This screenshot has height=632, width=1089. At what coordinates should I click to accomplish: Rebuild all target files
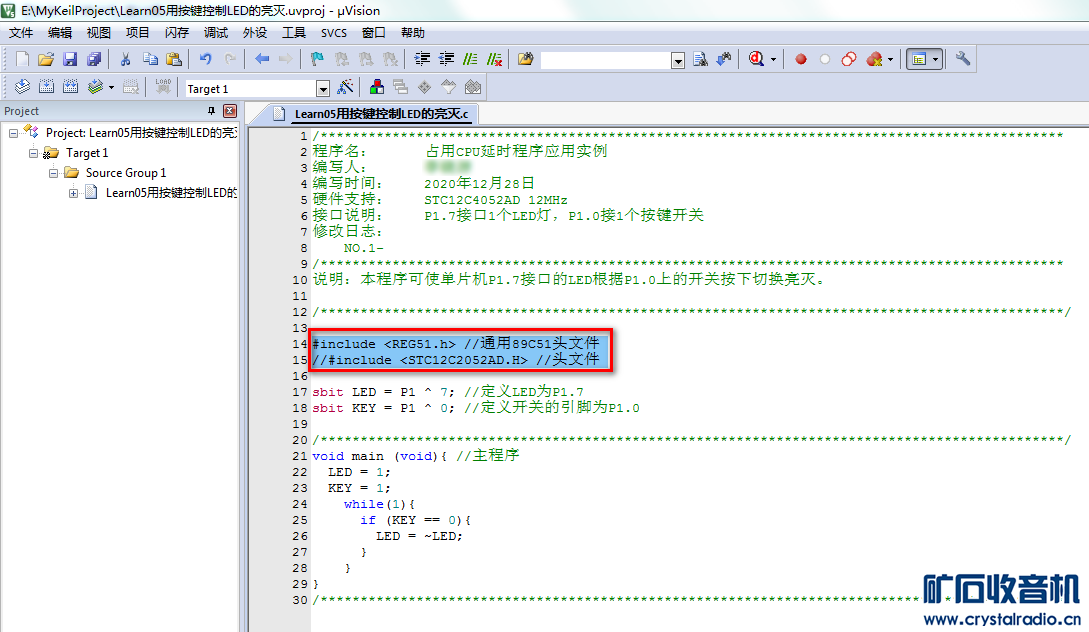tap(70, 88)
